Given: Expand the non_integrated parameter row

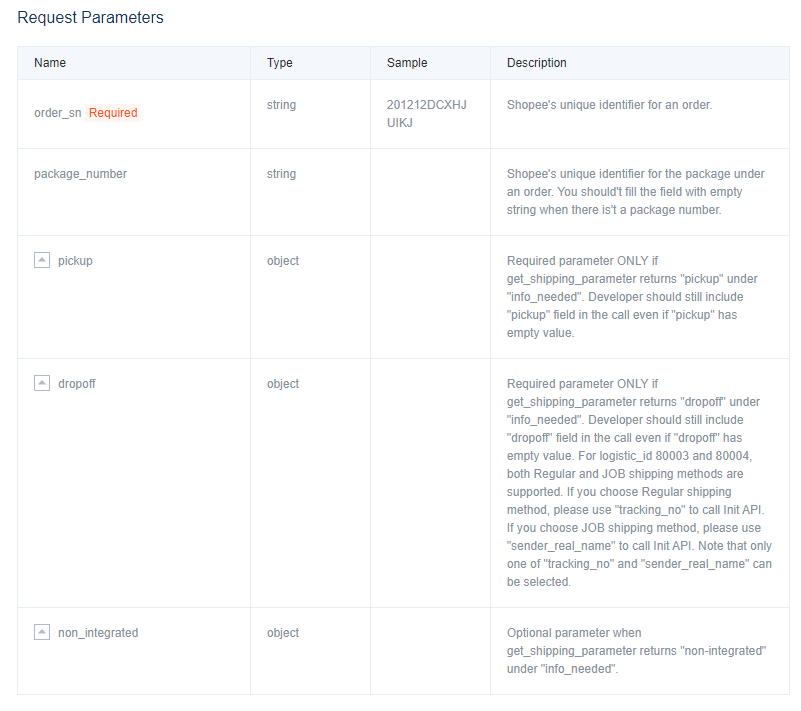Looking at the screenshot, I should pos(42,633).
